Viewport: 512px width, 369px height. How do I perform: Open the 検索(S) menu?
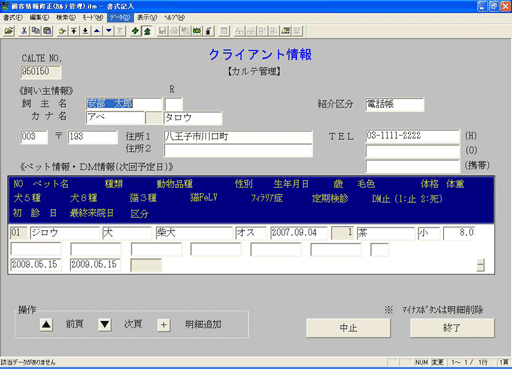(x=66, y=17)
